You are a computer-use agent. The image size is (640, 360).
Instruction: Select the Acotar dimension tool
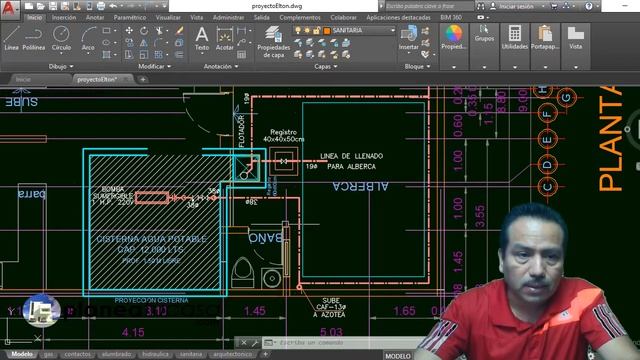[224, 38]
